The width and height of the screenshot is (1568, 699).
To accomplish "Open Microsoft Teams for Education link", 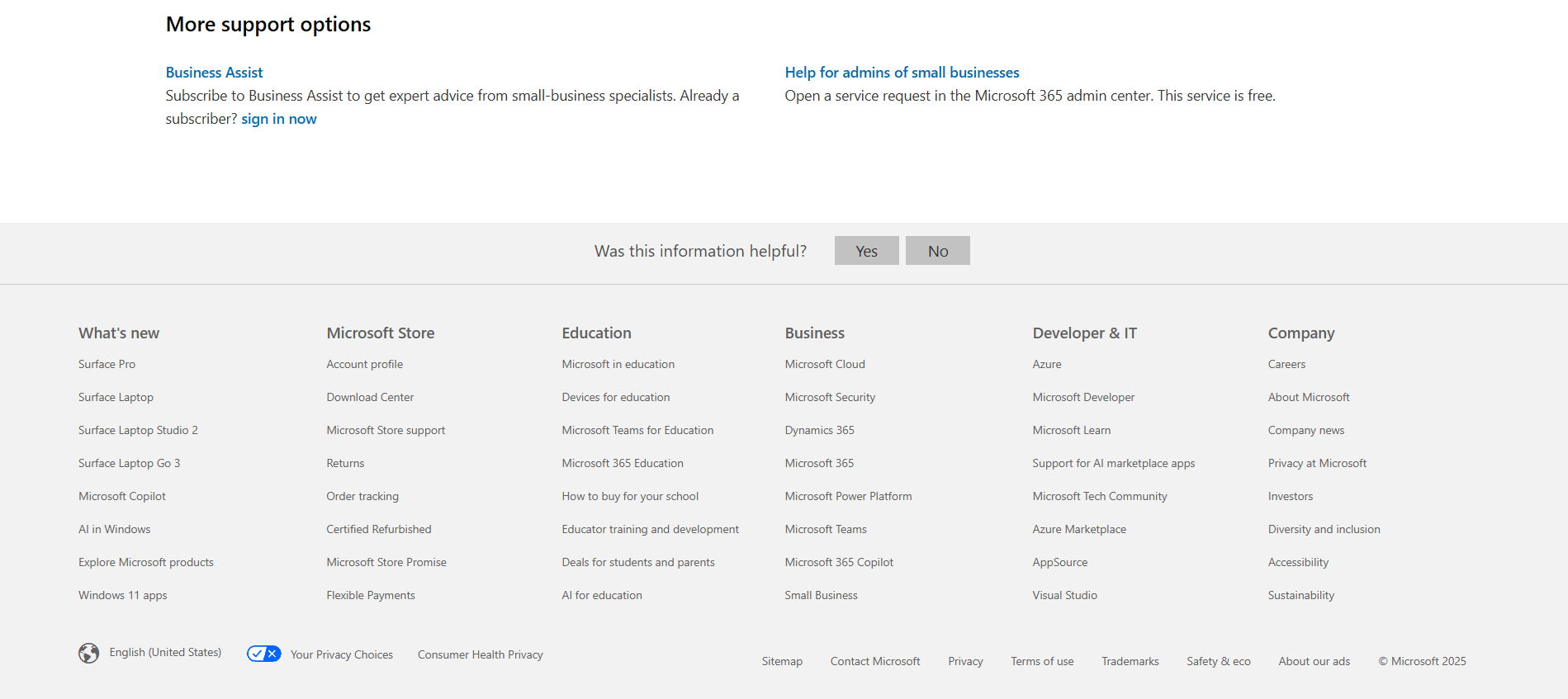I will coord(637,430).
